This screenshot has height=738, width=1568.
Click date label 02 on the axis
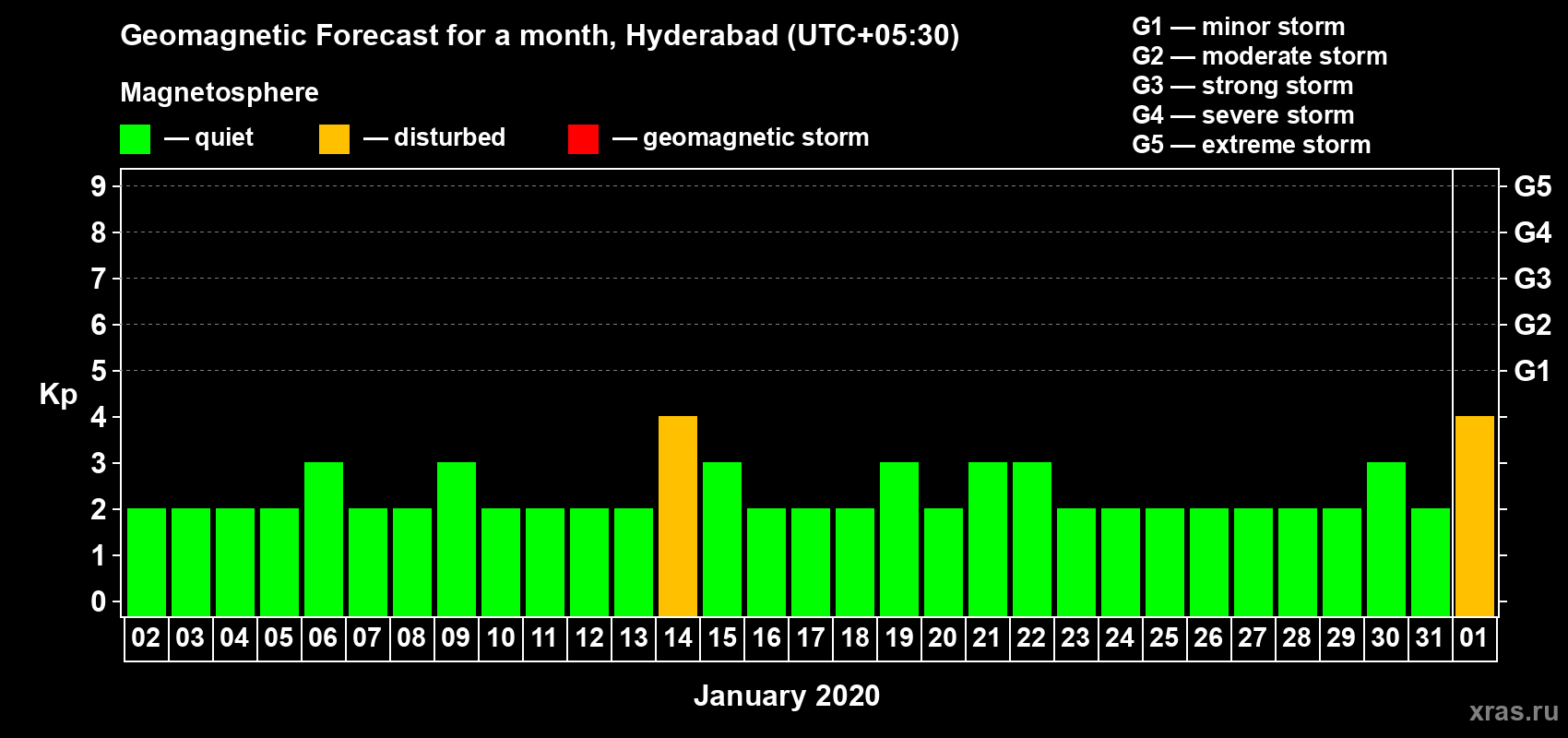pyautogui.click(x=146, y=637)
